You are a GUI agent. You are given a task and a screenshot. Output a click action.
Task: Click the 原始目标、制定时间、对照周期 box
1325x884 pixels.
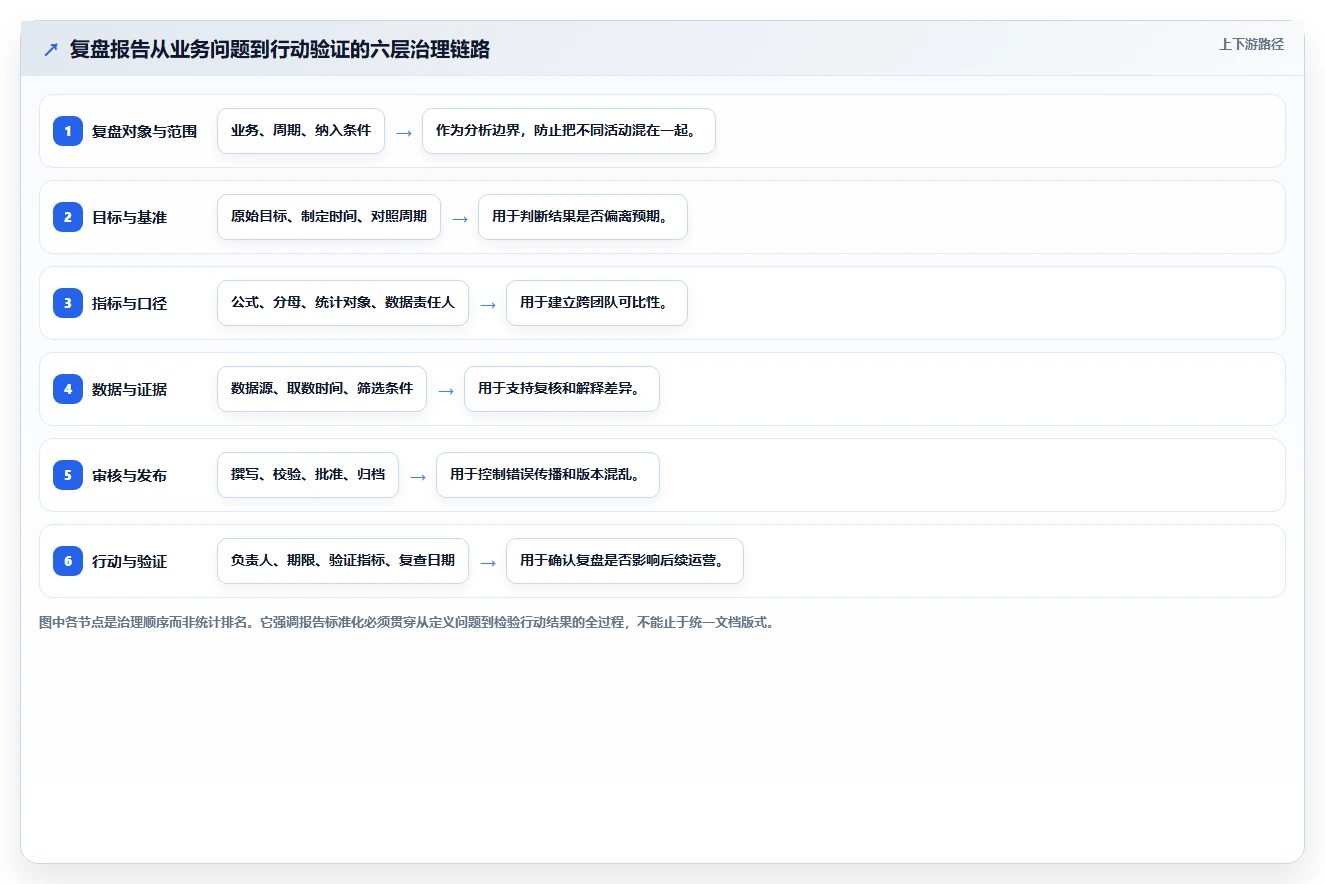(x=329, y=217)
